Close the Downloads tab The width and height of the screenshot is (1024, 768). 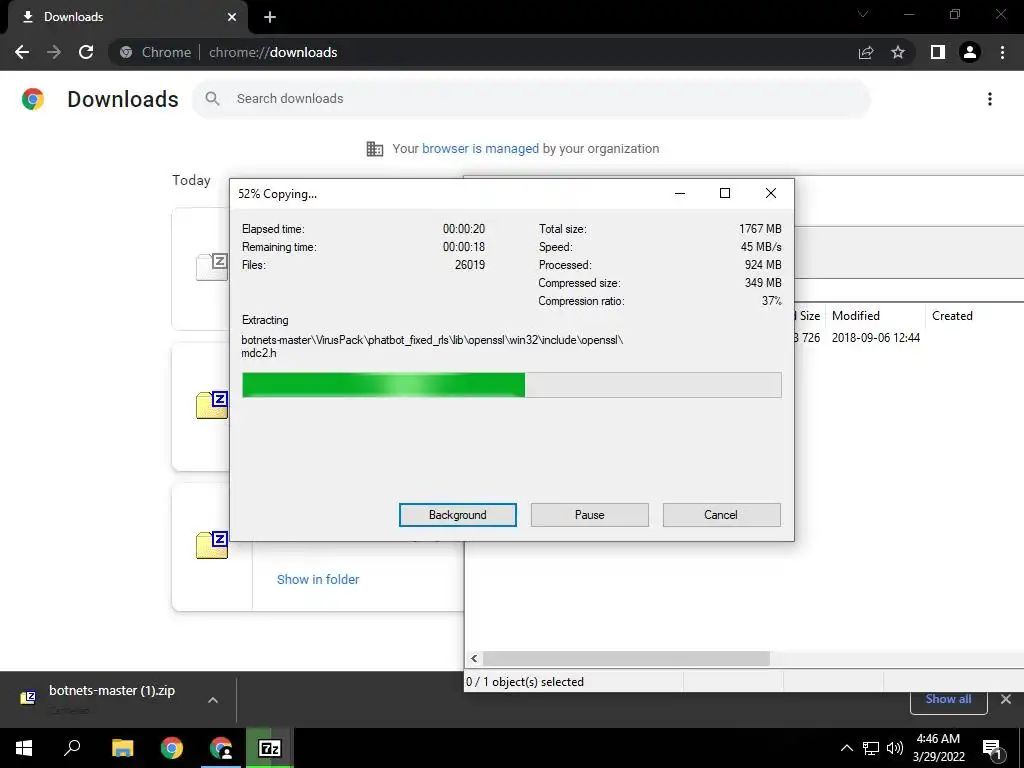[232, 17]
